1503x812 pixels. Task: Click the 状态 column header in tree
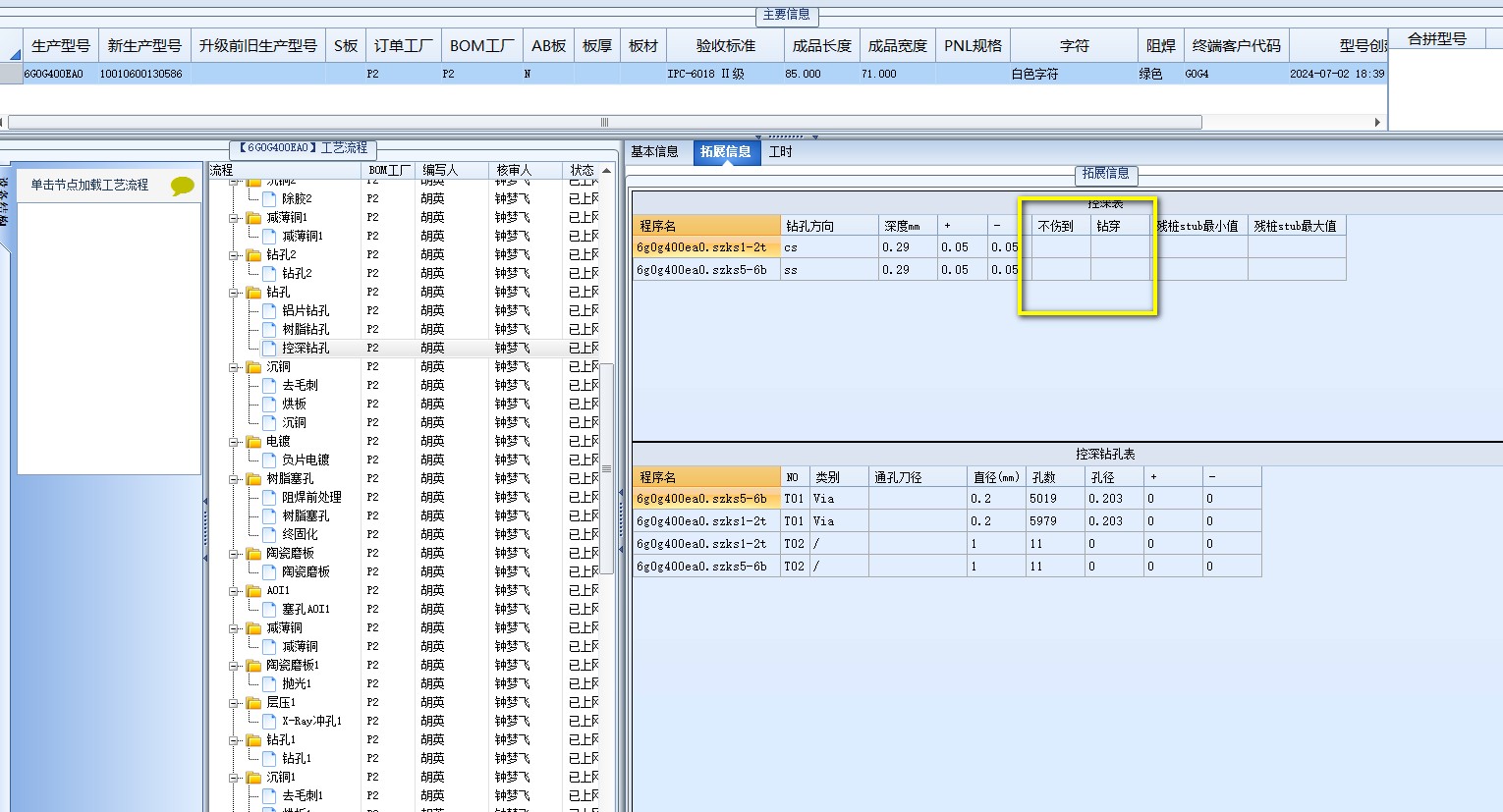tap(583, 171)
